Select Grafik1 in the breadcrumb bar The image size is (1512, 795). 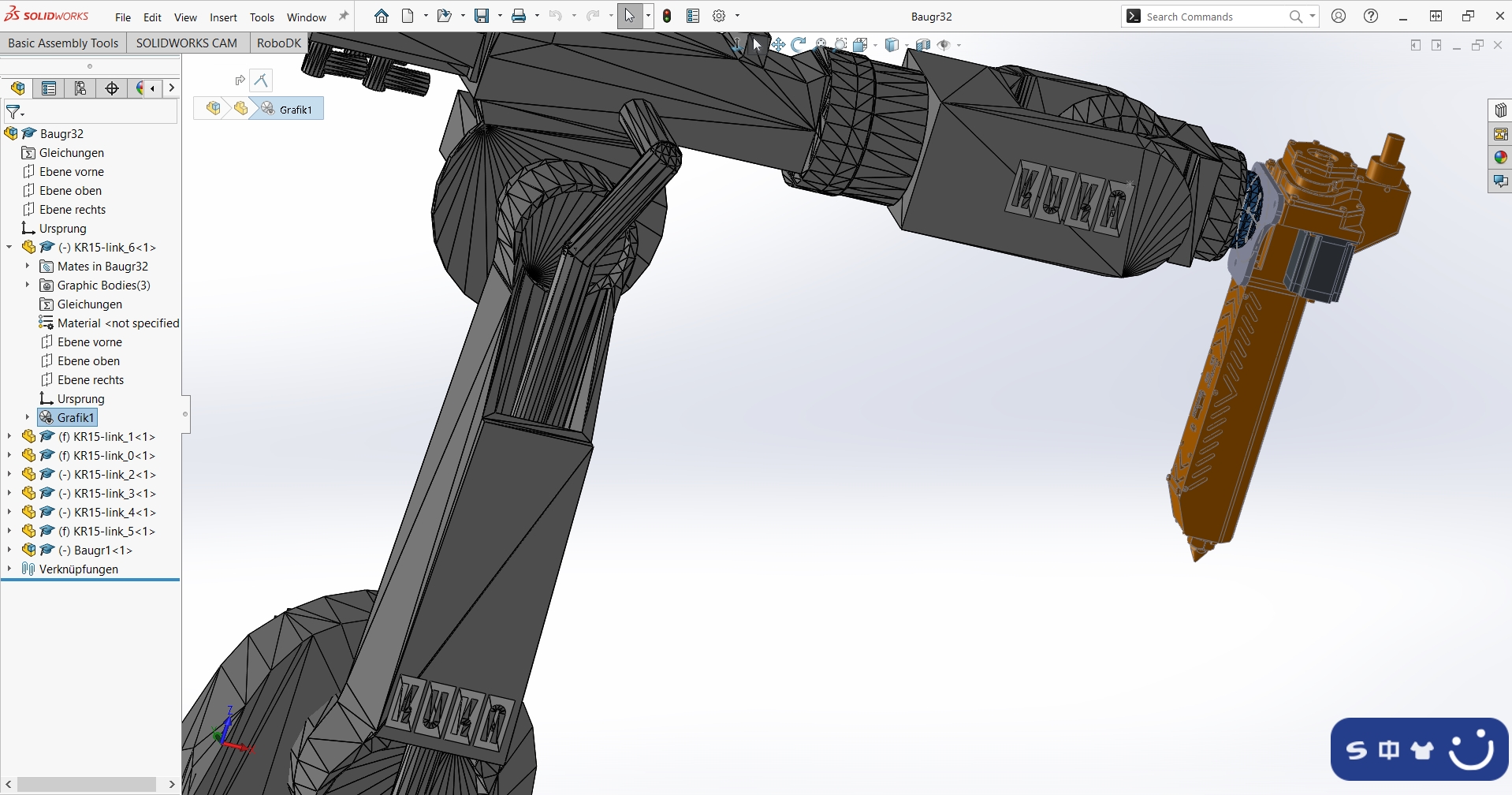point(295,110)
